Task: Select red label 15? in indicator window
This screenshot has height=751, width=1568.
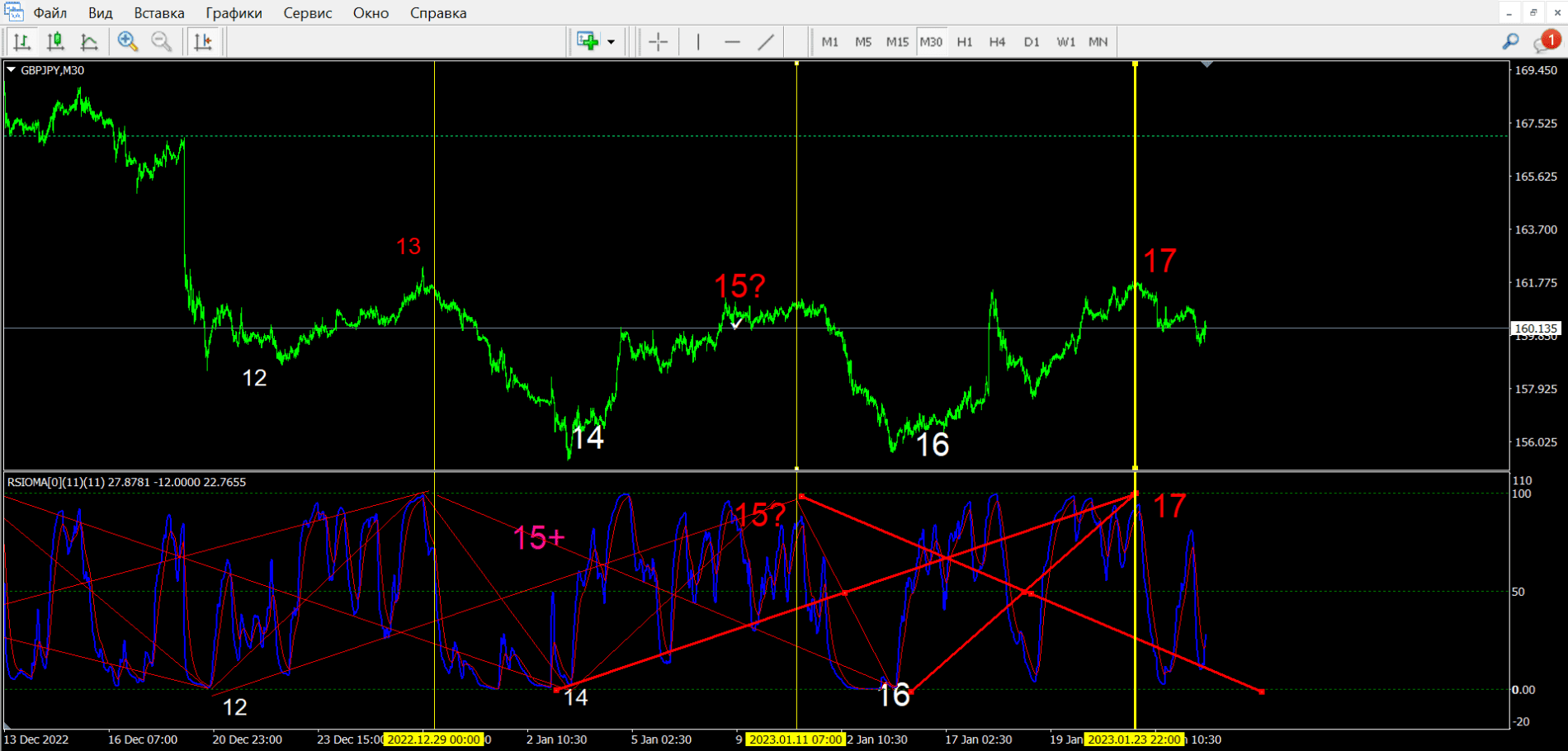Action: click(x=759, y=515)
